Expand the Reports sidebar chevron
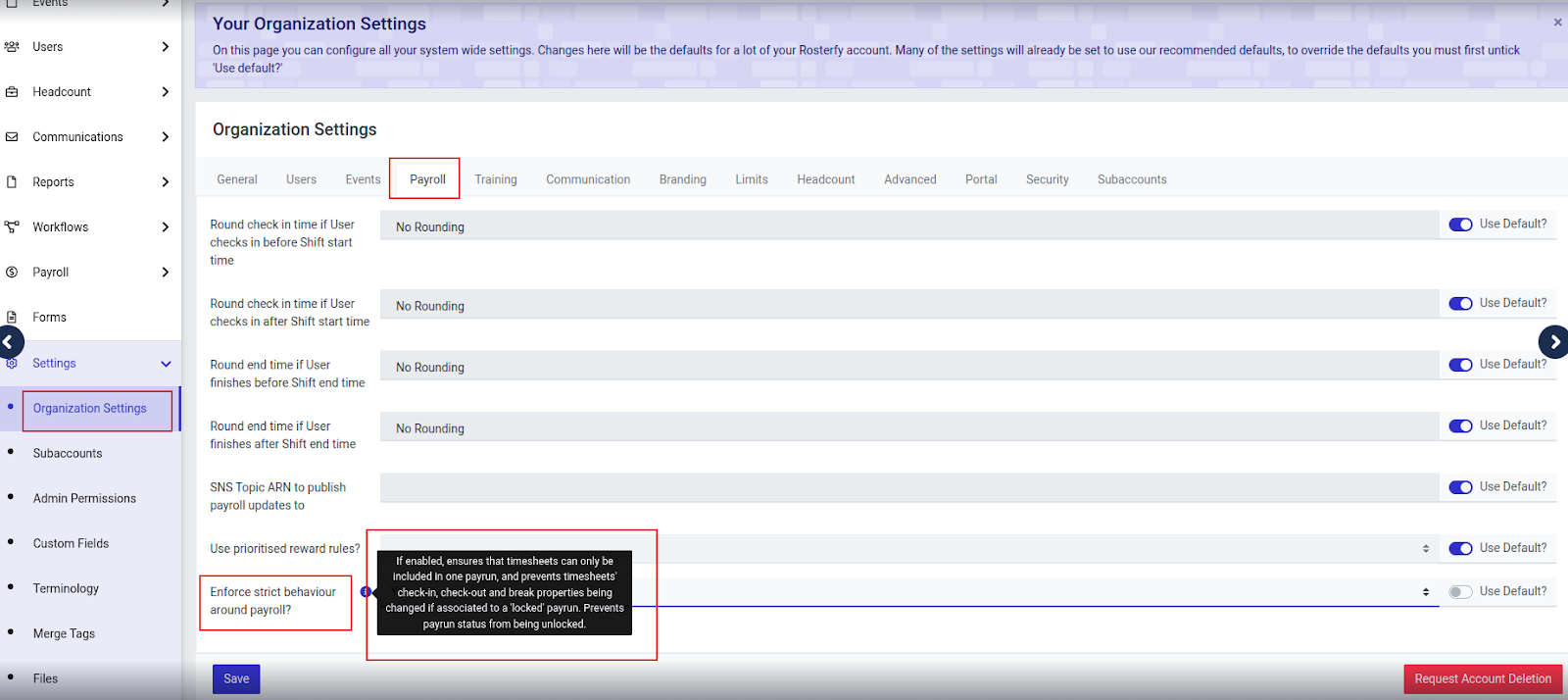 pyautogui.click(x=165, y=182)
